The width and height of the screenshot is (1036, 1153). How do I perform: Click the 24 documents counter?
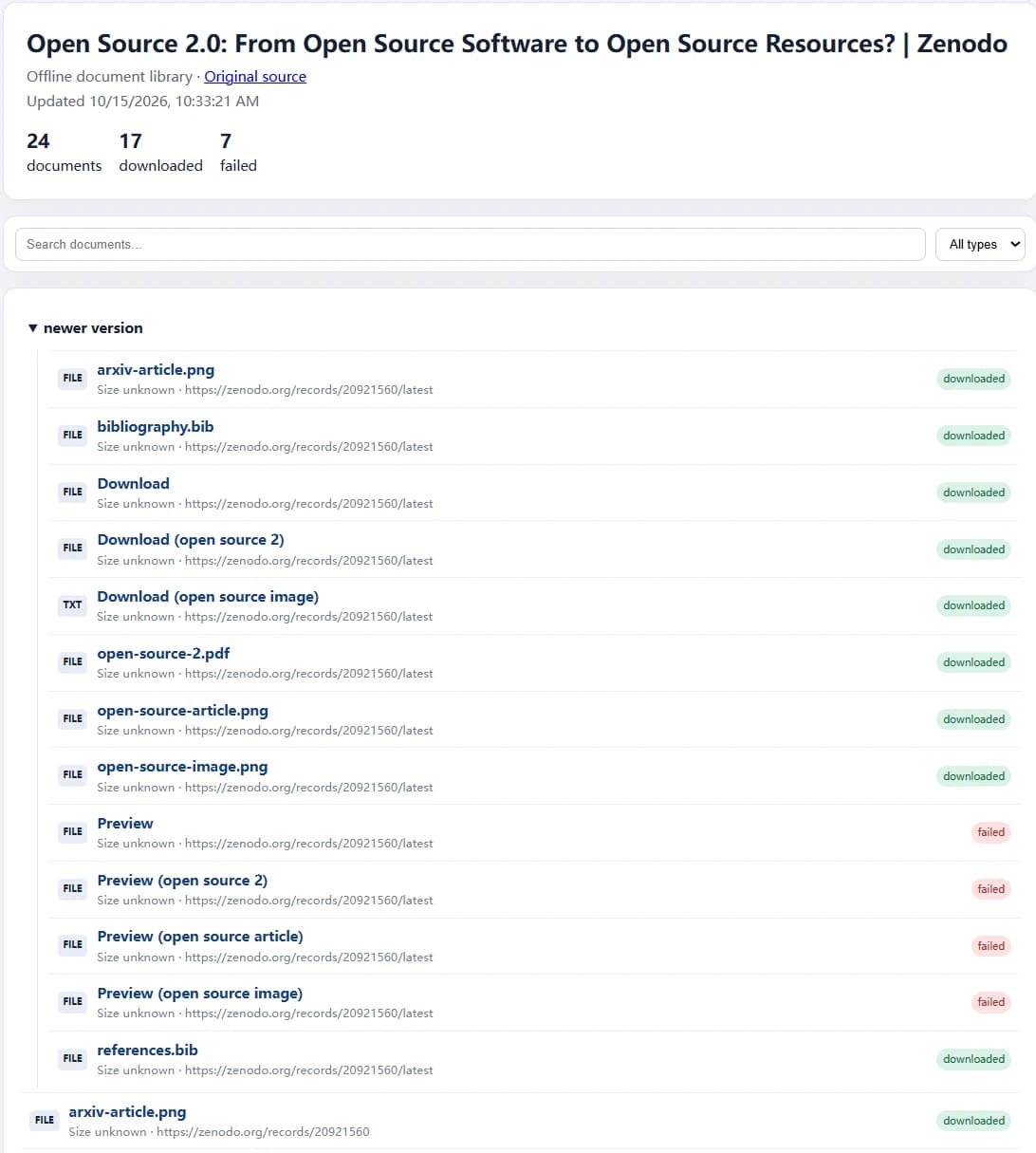pos(64,153)
